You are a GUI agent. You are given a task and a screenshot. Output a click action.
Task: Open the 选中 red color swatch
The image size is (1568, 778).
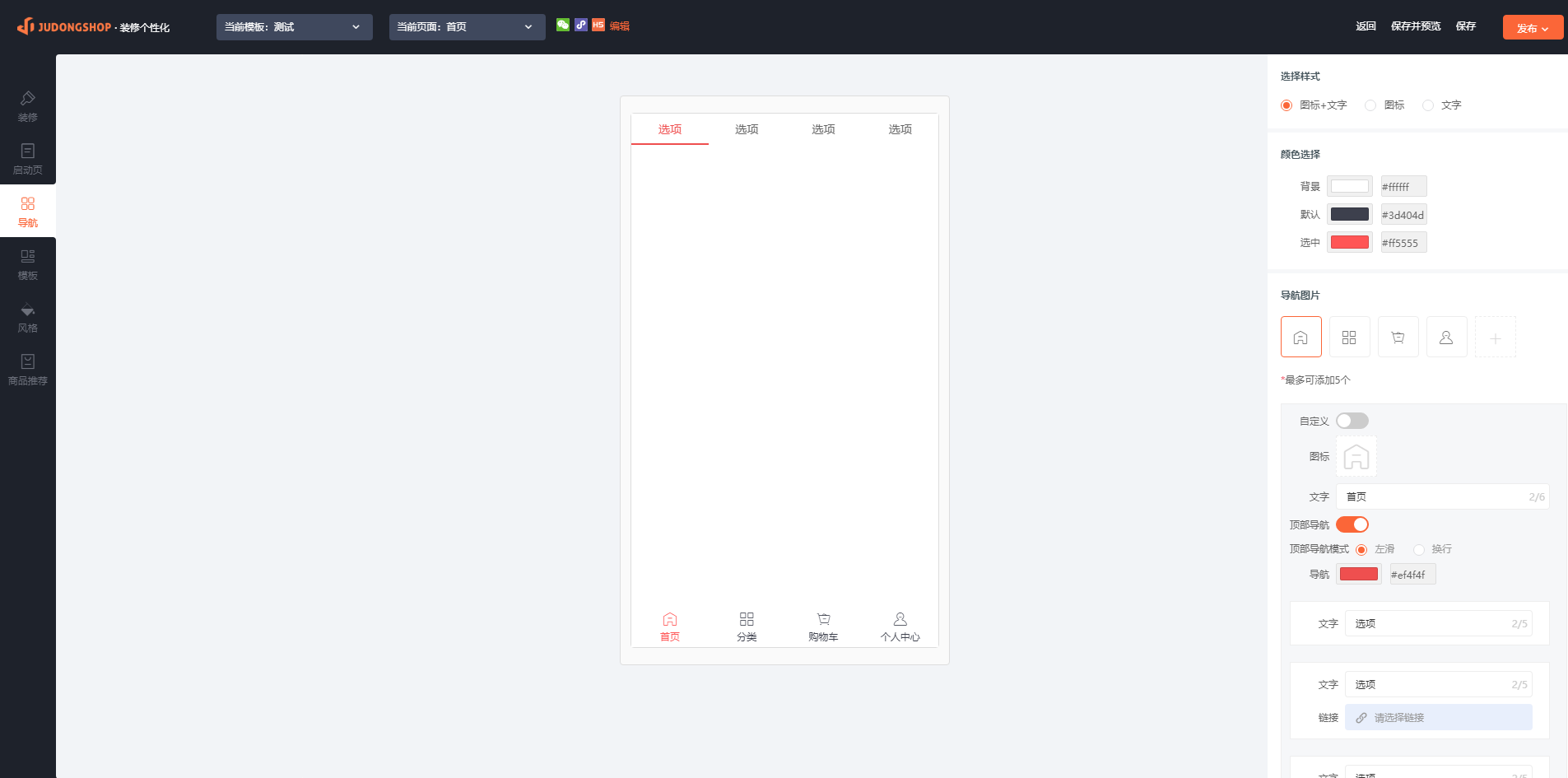click(x=1350, y=242)
